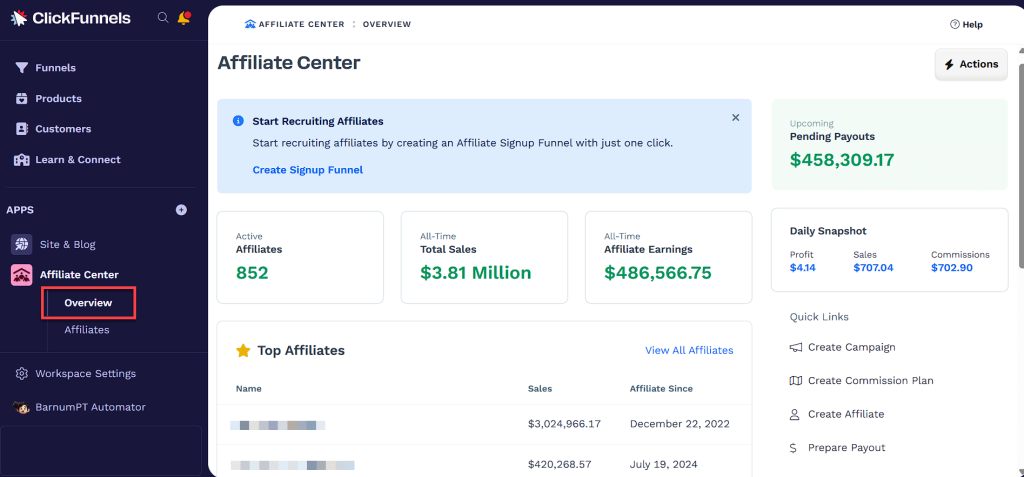Screen dimensions: 1024x477
Task: Click the BarnumPT Automator avatar
Action: click(x=22, y=407)
